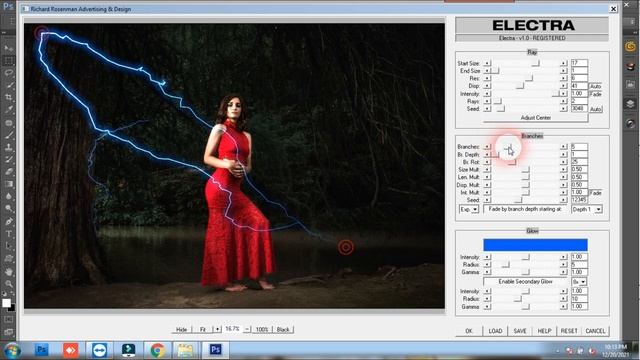The image size is (640, 360).
Task: Click Start Size increase arrow
Action: tap(563, 63)
